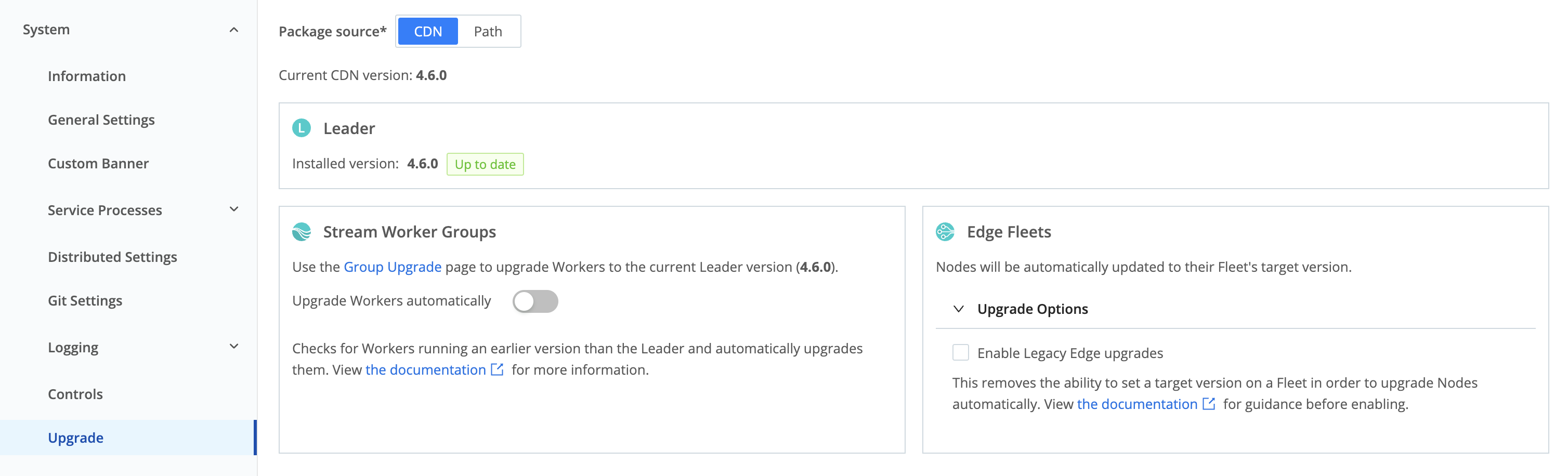Collapse the Upgrade Options section
This screenshot has width=1568, height=476.
click(959, 309)
